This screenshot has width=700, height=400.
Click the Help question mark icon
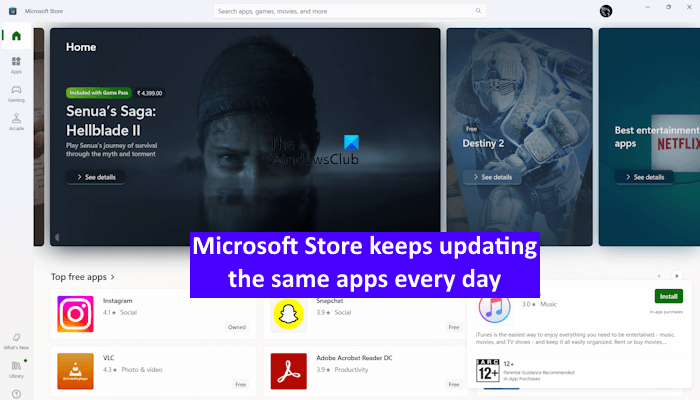[x=17, y=394]
